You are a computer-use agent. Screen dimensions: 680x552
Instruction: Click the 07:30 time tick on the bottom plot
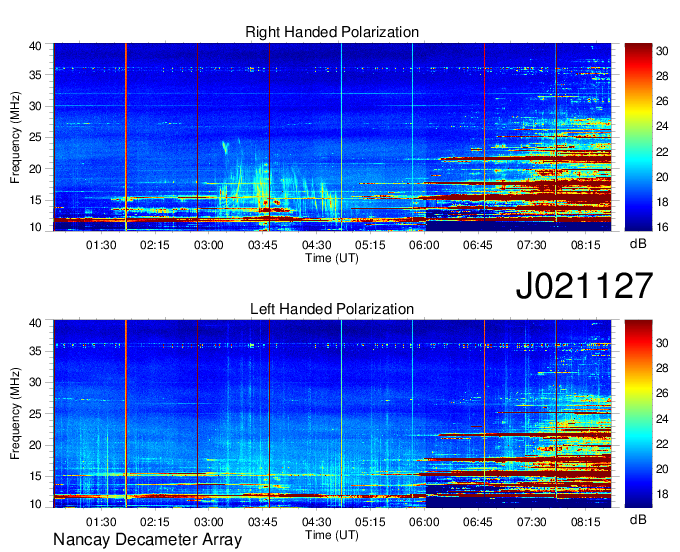532,522
